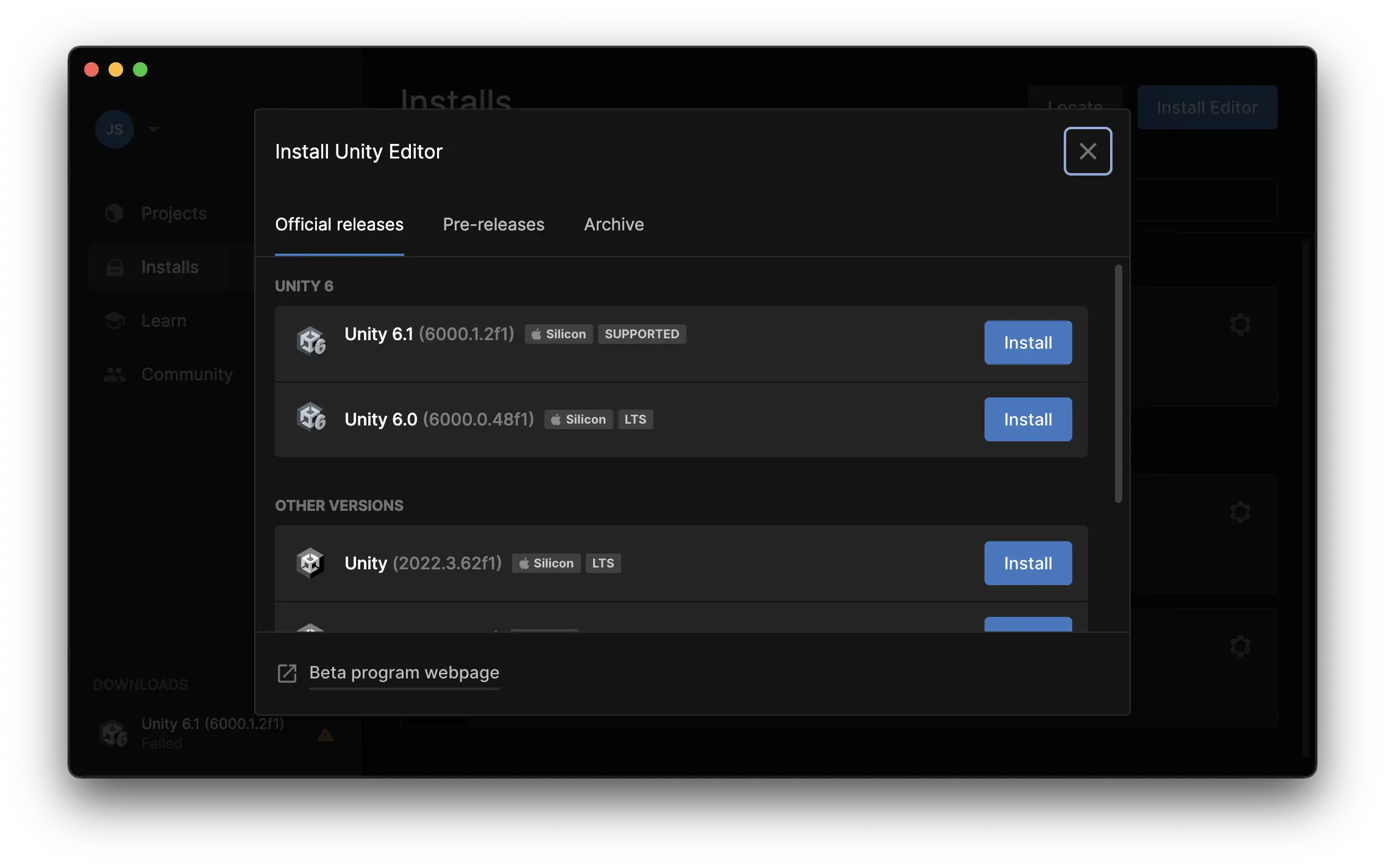Close the Install Unity Editor dialog

(x=1088, y=151)
